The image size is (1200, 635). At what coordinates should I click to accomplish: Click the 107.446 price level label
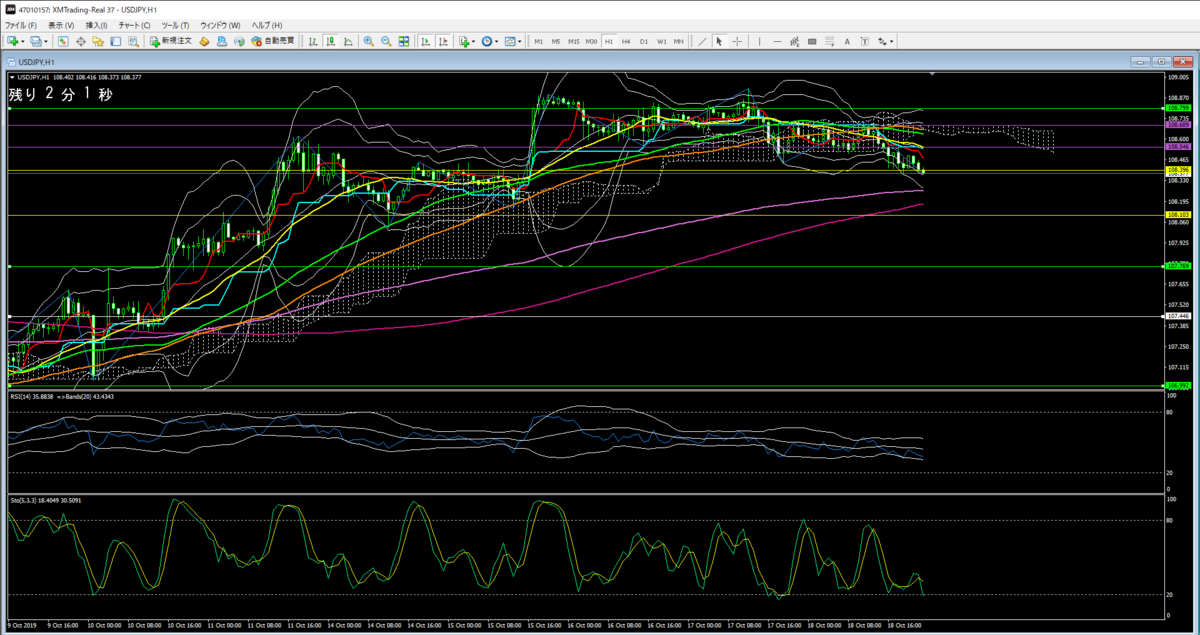click(1178, 316)
